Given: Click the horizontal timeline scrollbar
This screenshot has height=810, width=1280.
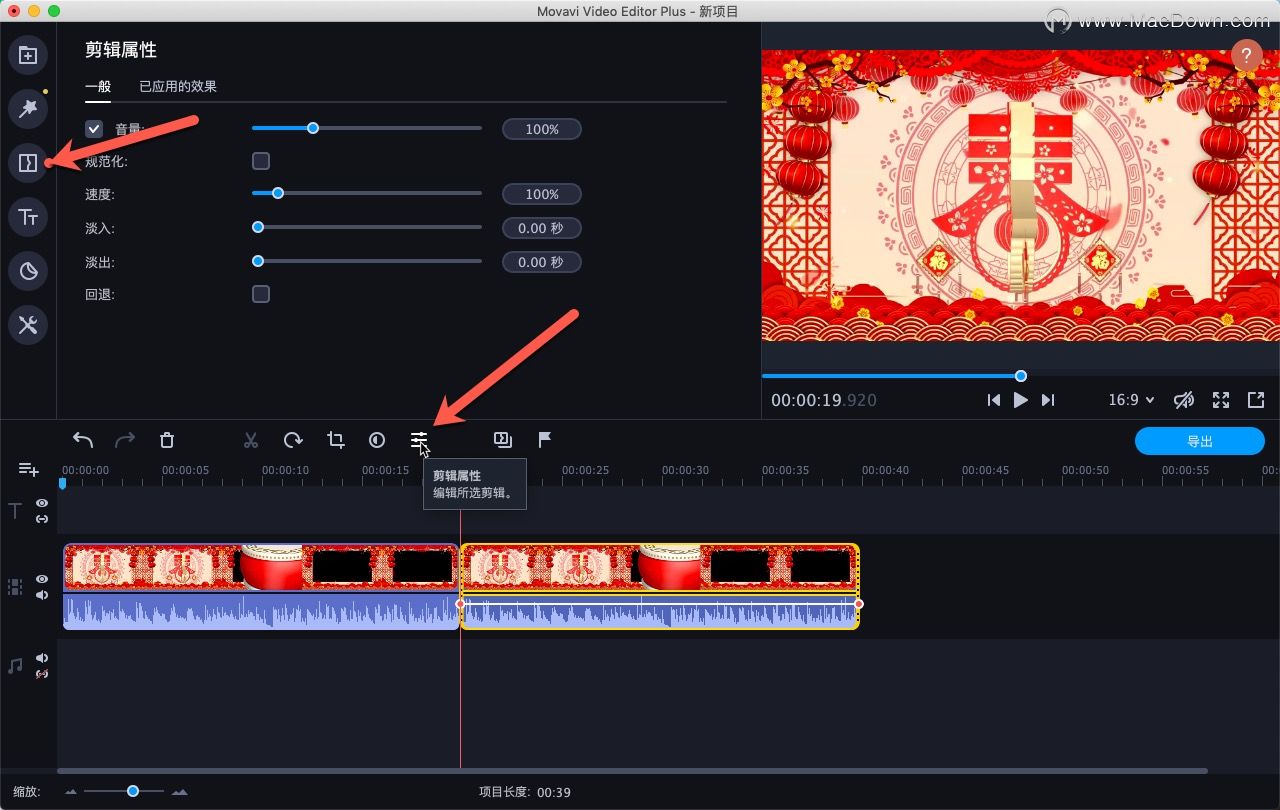Looking at the screenshot, I should pos(632,771).
